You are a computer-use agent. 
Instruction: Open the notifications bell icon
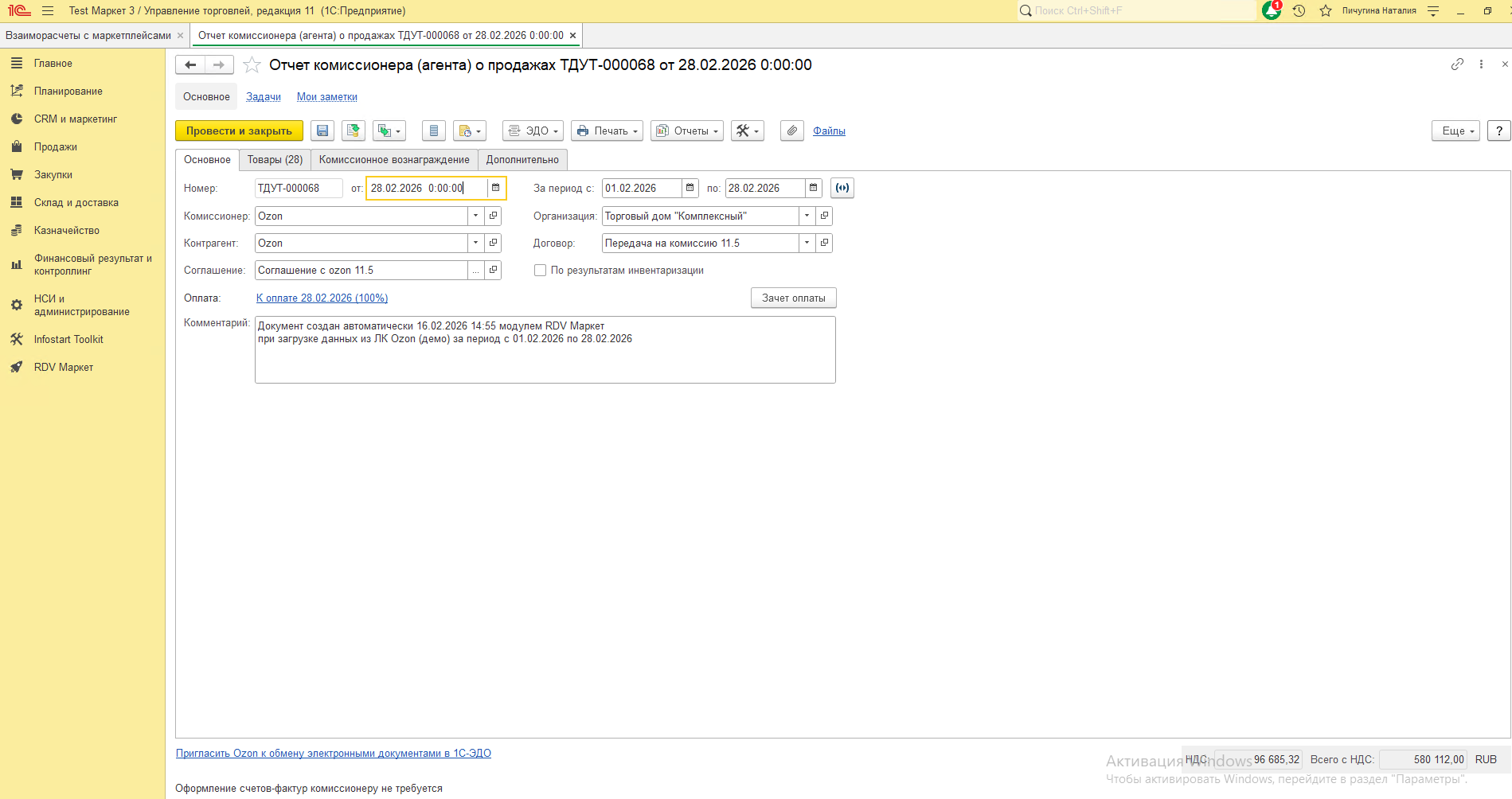coord(1272,11)
